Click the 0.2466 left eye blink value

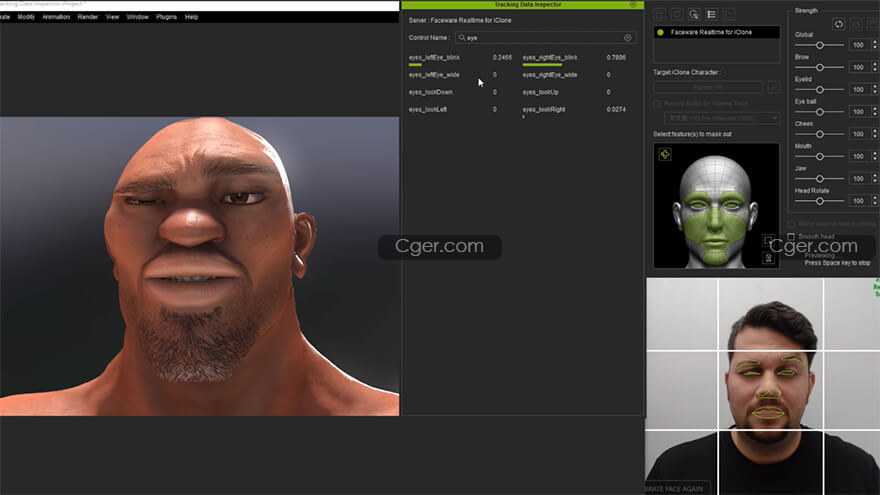coord(502,57)
